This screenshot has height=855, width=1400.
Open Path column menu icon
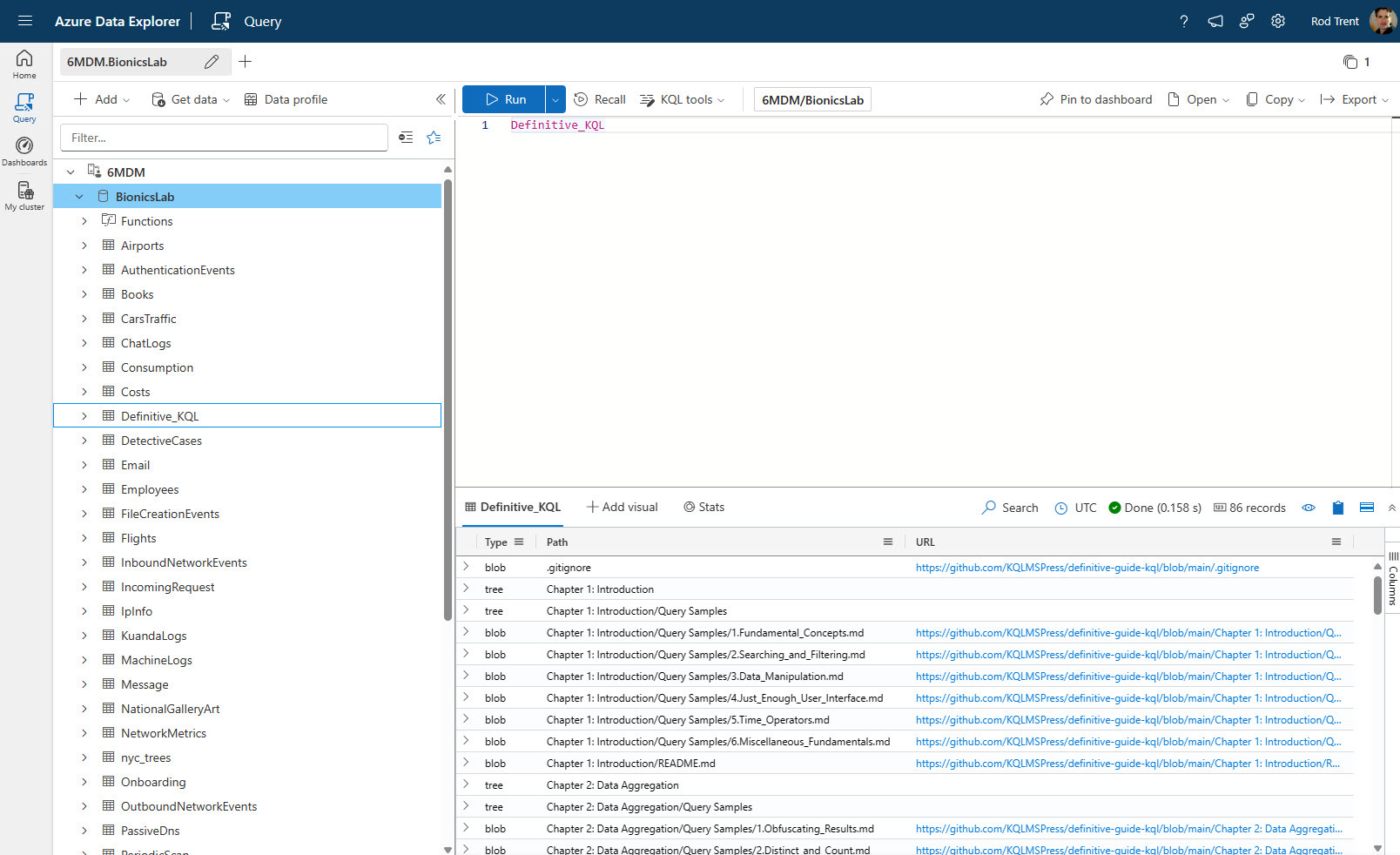(x=888, y=542)
